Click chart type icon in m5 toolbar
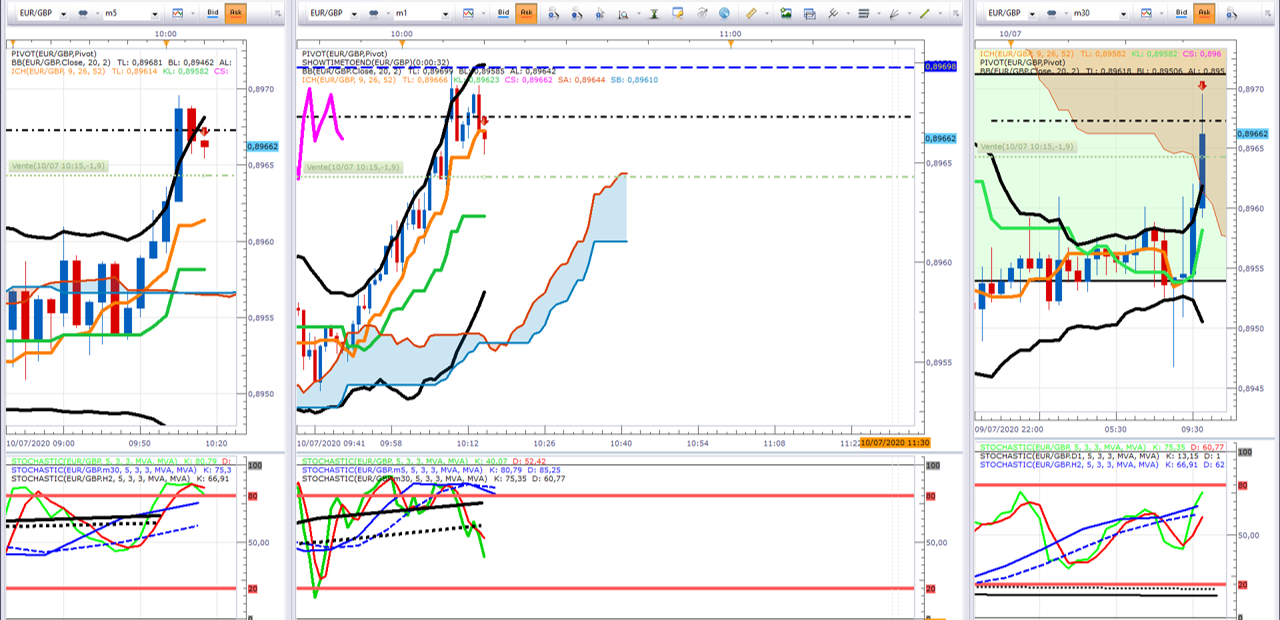Viewport: 1280px width, 620px height. tap(177, 14)
